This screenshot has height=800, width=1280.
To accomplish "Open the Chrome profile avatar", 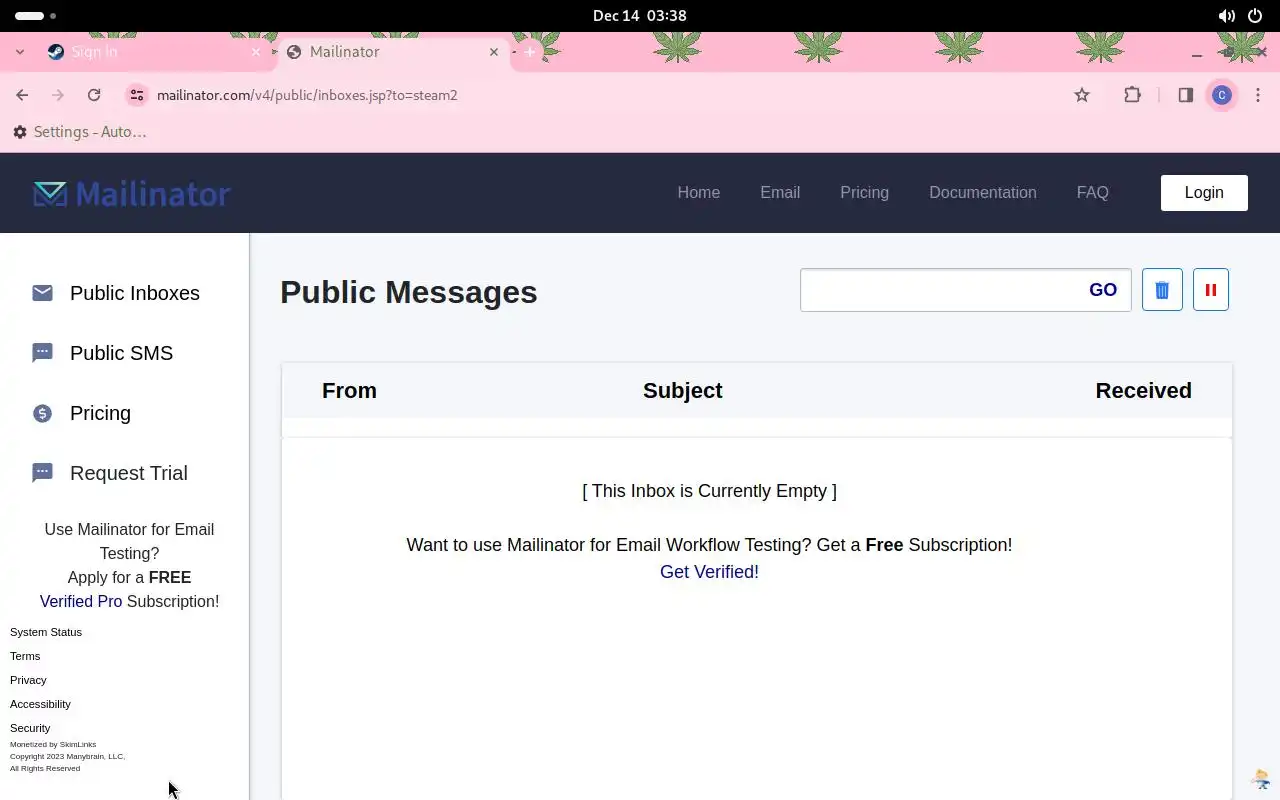I will pyautogui.click(x=1221, y=95).
